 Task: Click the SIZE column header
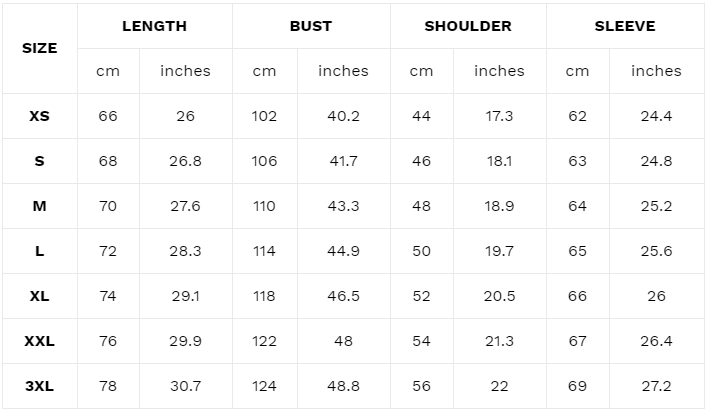(40, 48)
